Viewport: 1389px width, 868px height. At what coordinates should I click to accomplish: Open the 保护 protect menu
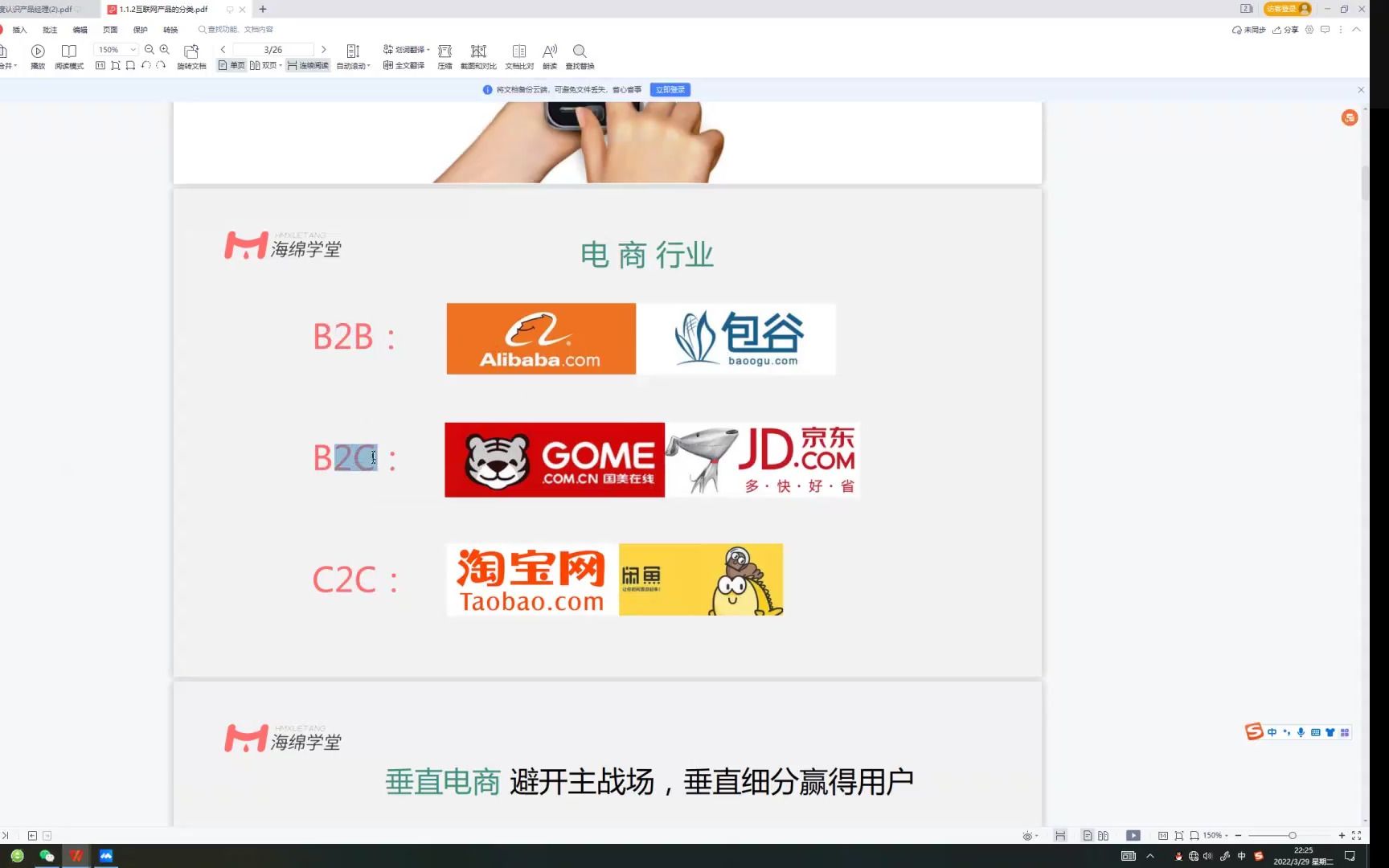[x=141, y=30]
